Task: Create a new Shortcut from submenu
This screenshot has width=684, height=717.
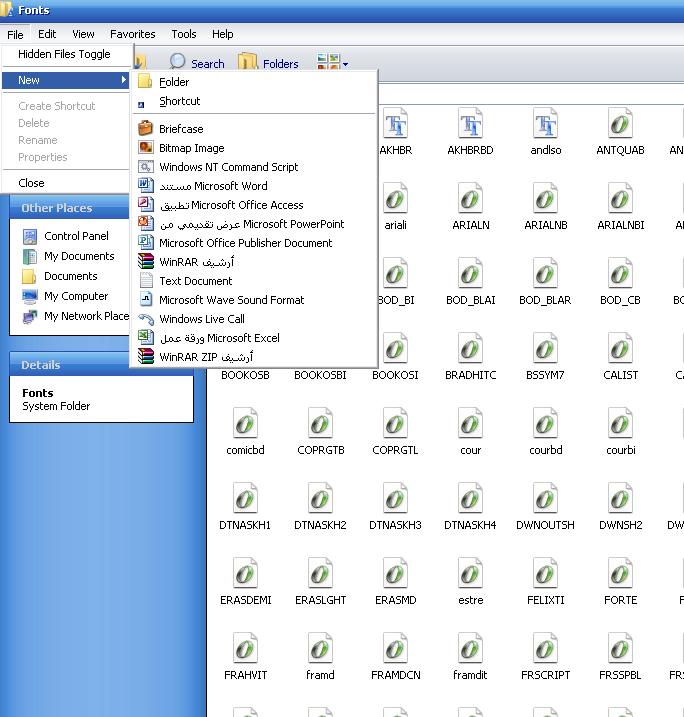Action: (x=254, y=101)
